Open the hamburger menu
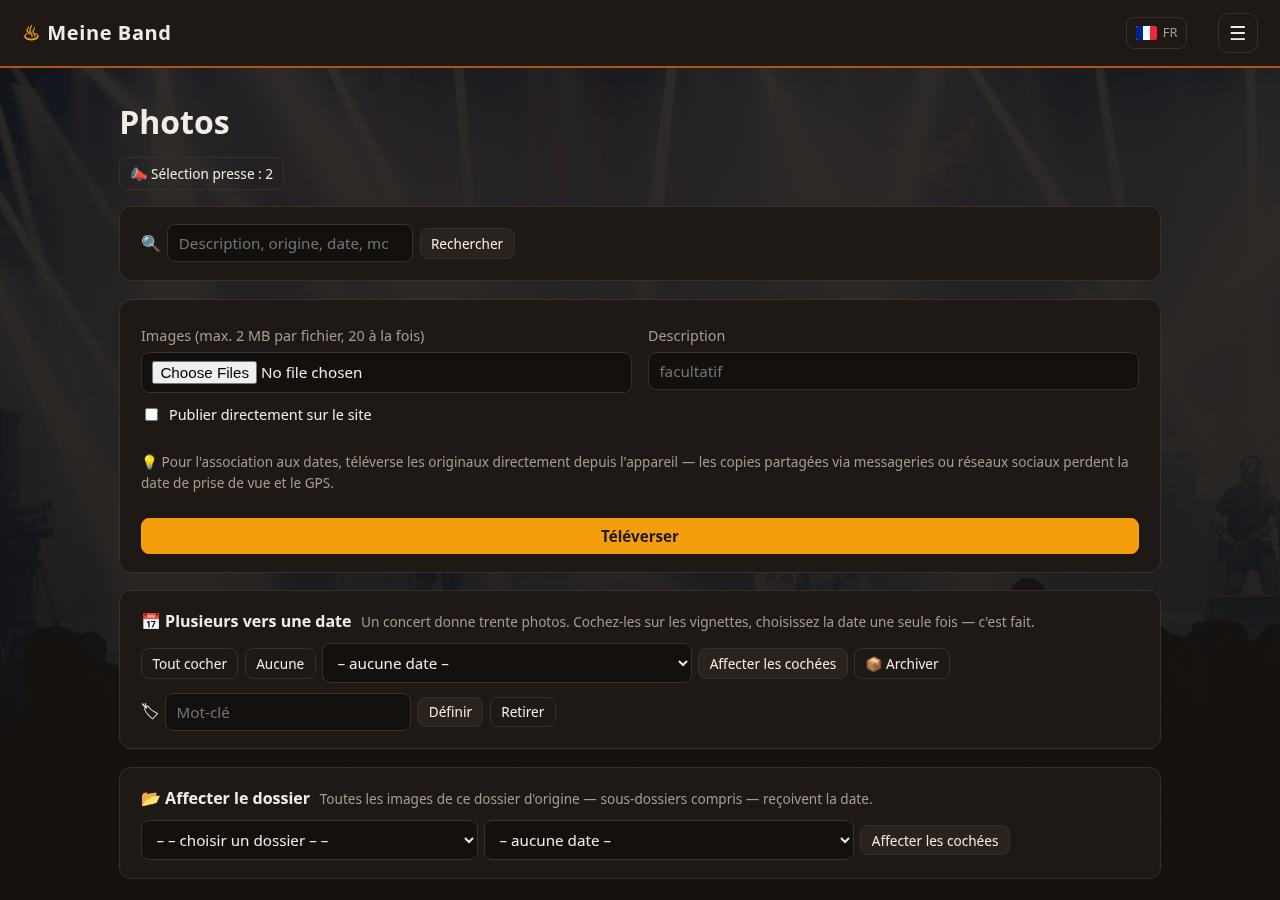The image size is (1280, 900). [x=1237, y=33]
